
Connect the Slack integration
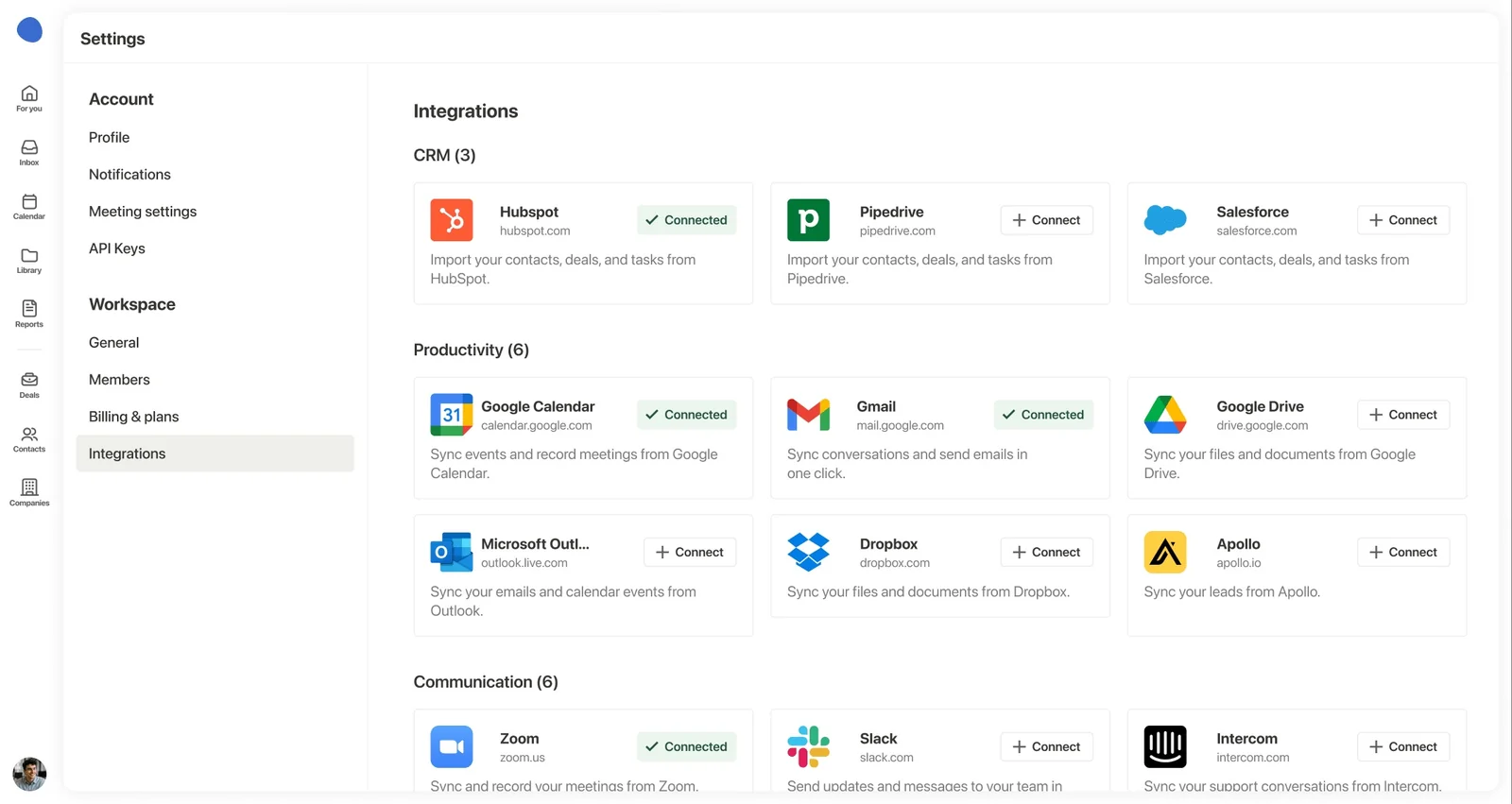[1046, 746]
